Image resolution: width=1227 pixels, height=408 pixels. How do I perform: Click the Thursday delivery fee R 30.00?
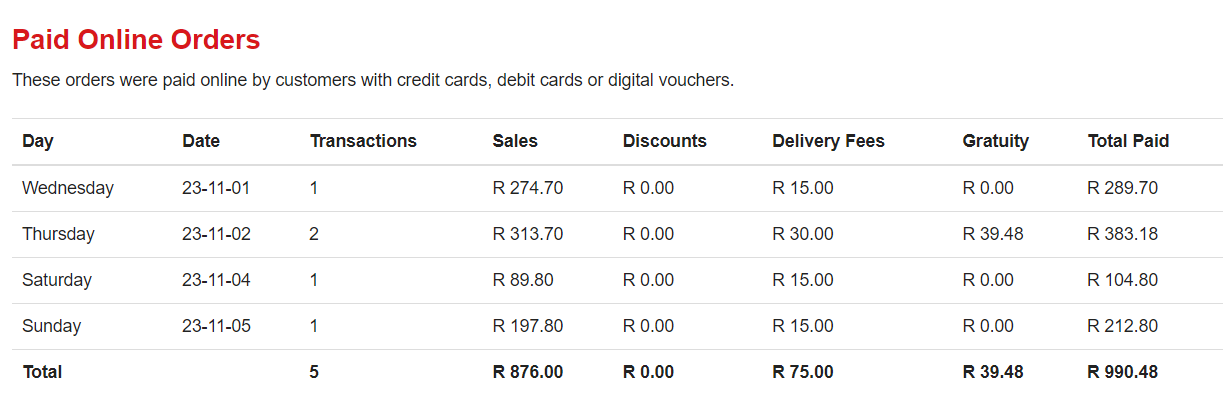(x=803, y=234)
